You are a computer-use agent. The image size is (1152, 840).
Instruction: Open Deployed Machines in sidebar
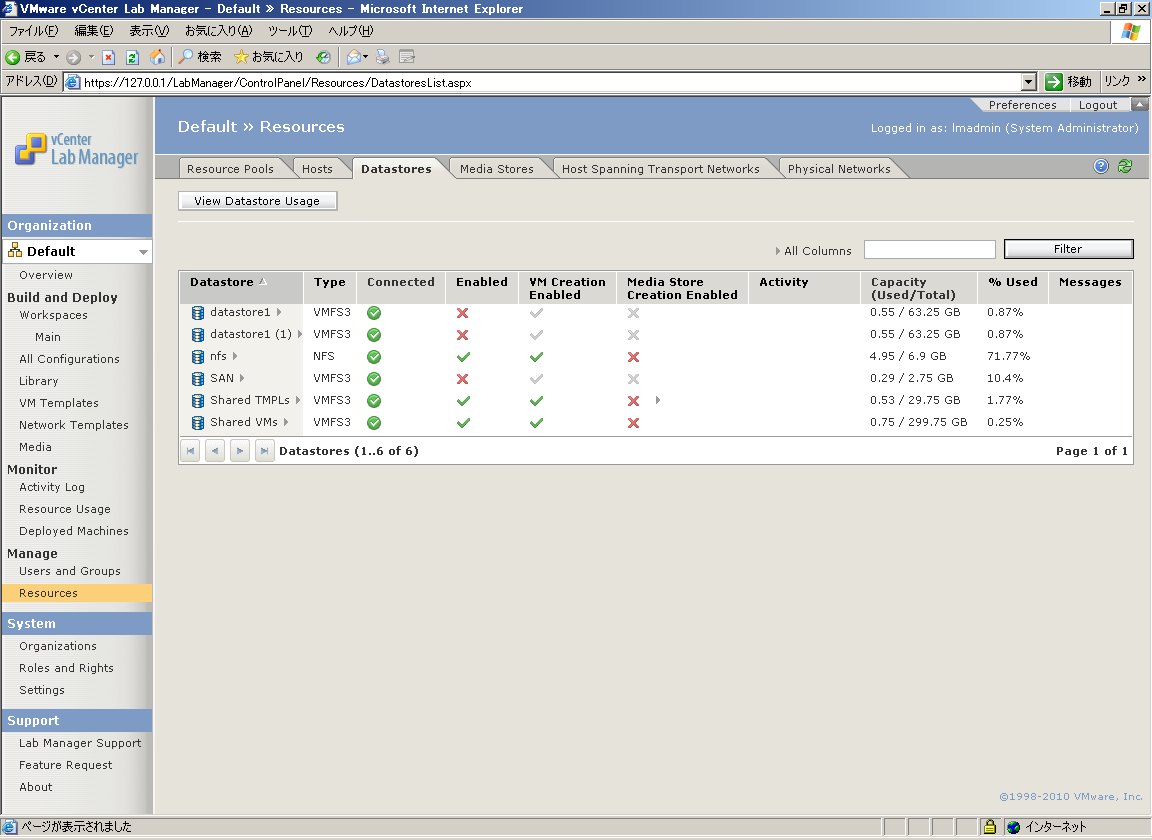click(x=73, y=531)
